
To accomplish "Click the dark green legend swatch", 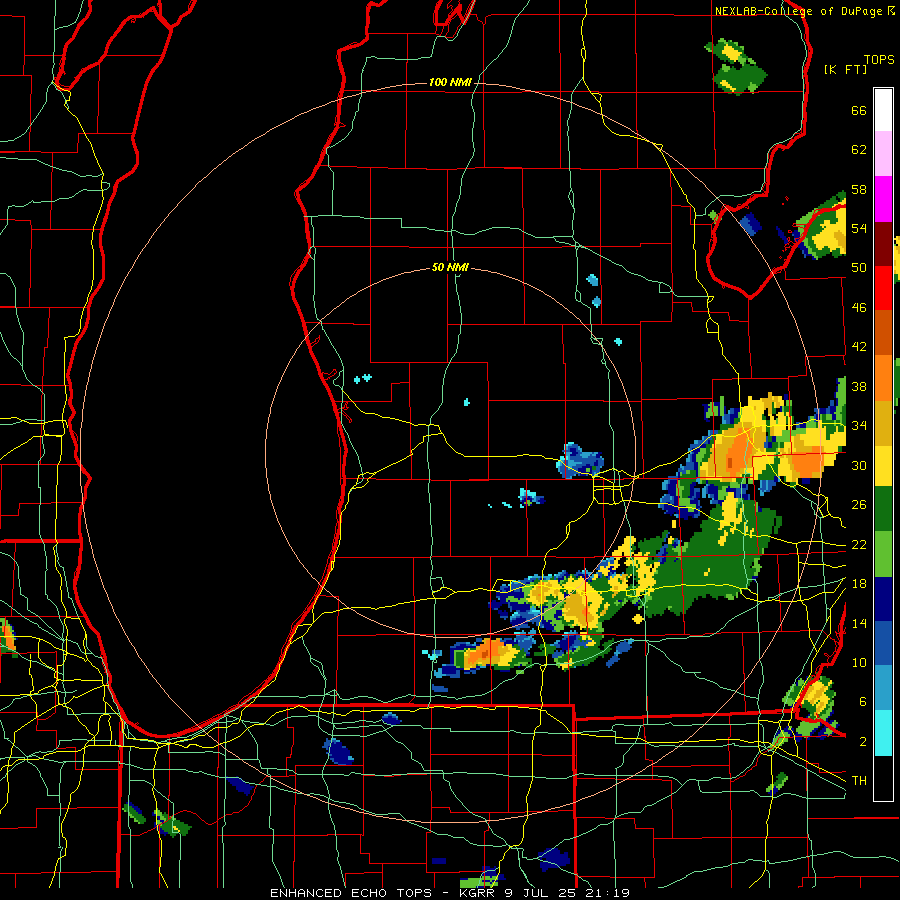I will (883, 509).
